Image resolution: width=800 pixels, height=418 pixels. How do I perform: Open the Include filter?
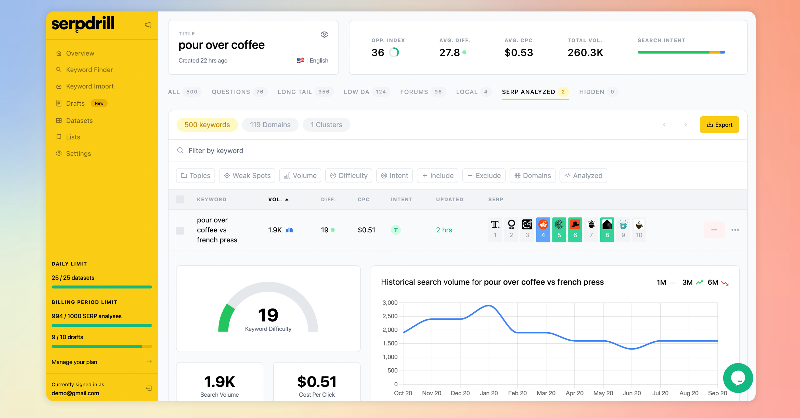coord(438,176)
